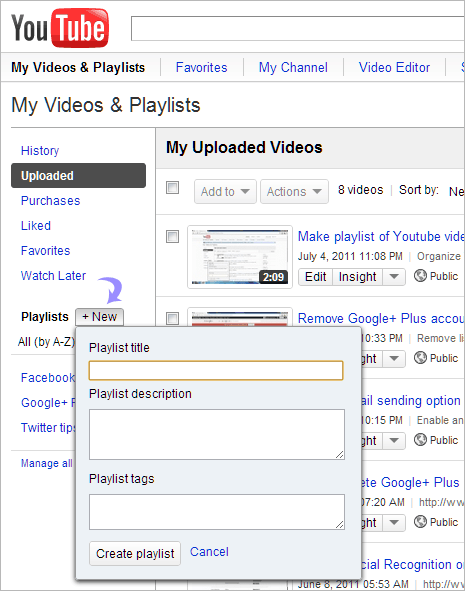
Task: Click globe icon beside 10:15 PM video
Action: tap(420, 440)
